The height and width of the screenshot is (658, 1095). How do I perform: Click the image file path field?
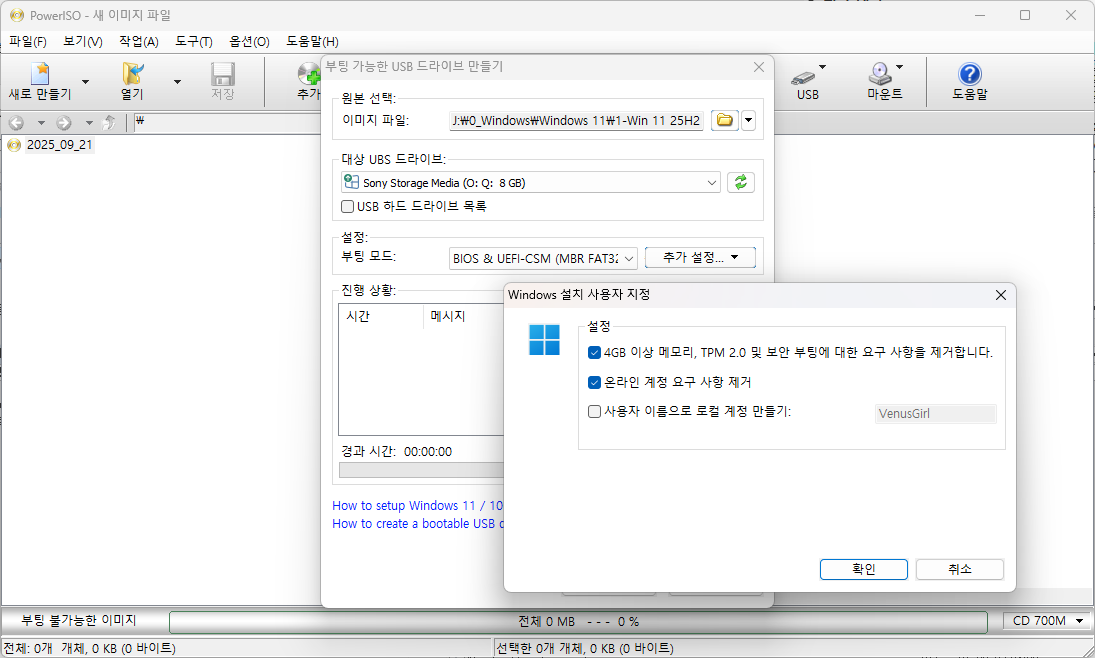click(576, 120)
